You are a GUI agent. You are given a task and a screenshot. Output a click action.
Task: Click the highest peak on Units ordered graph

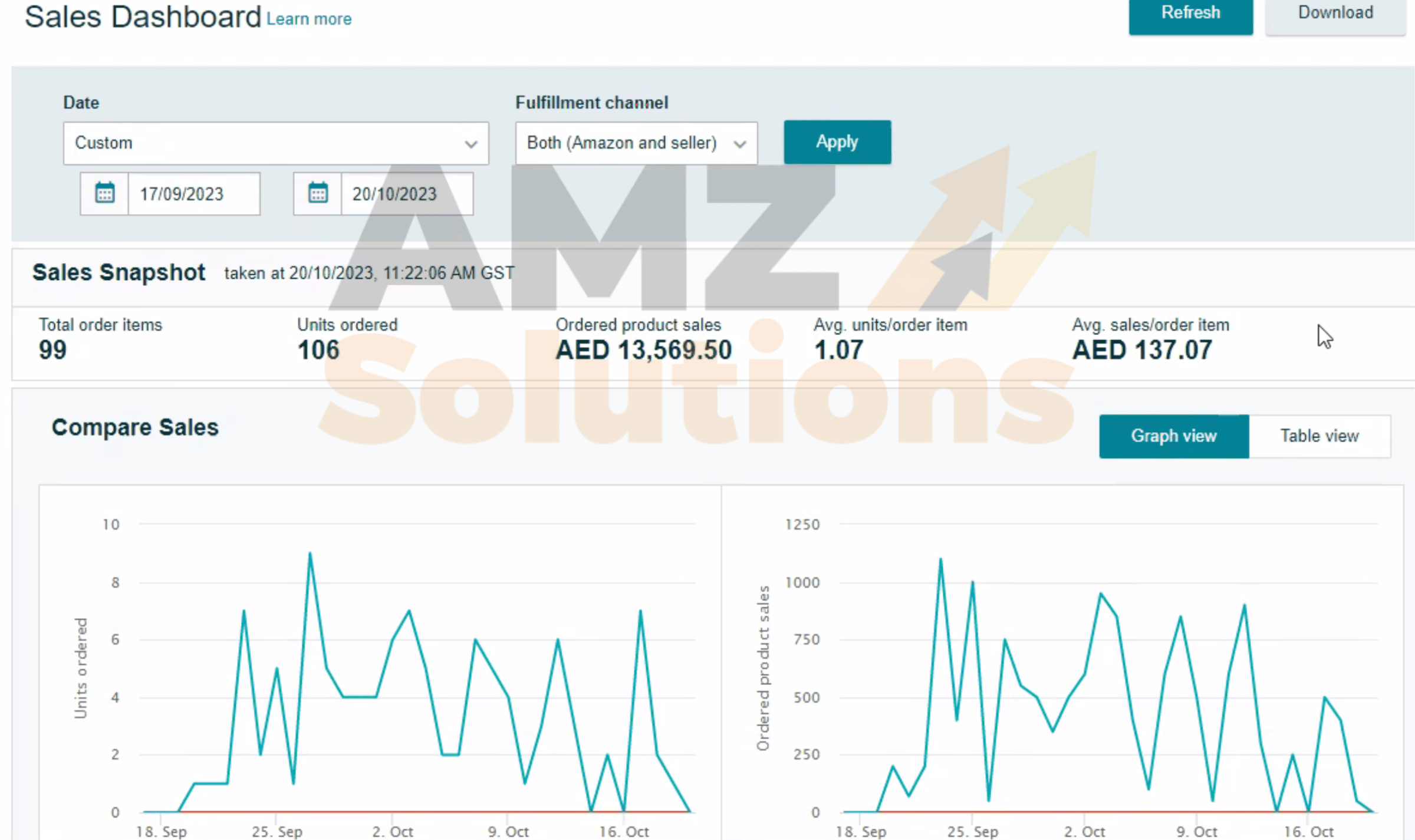310,554
